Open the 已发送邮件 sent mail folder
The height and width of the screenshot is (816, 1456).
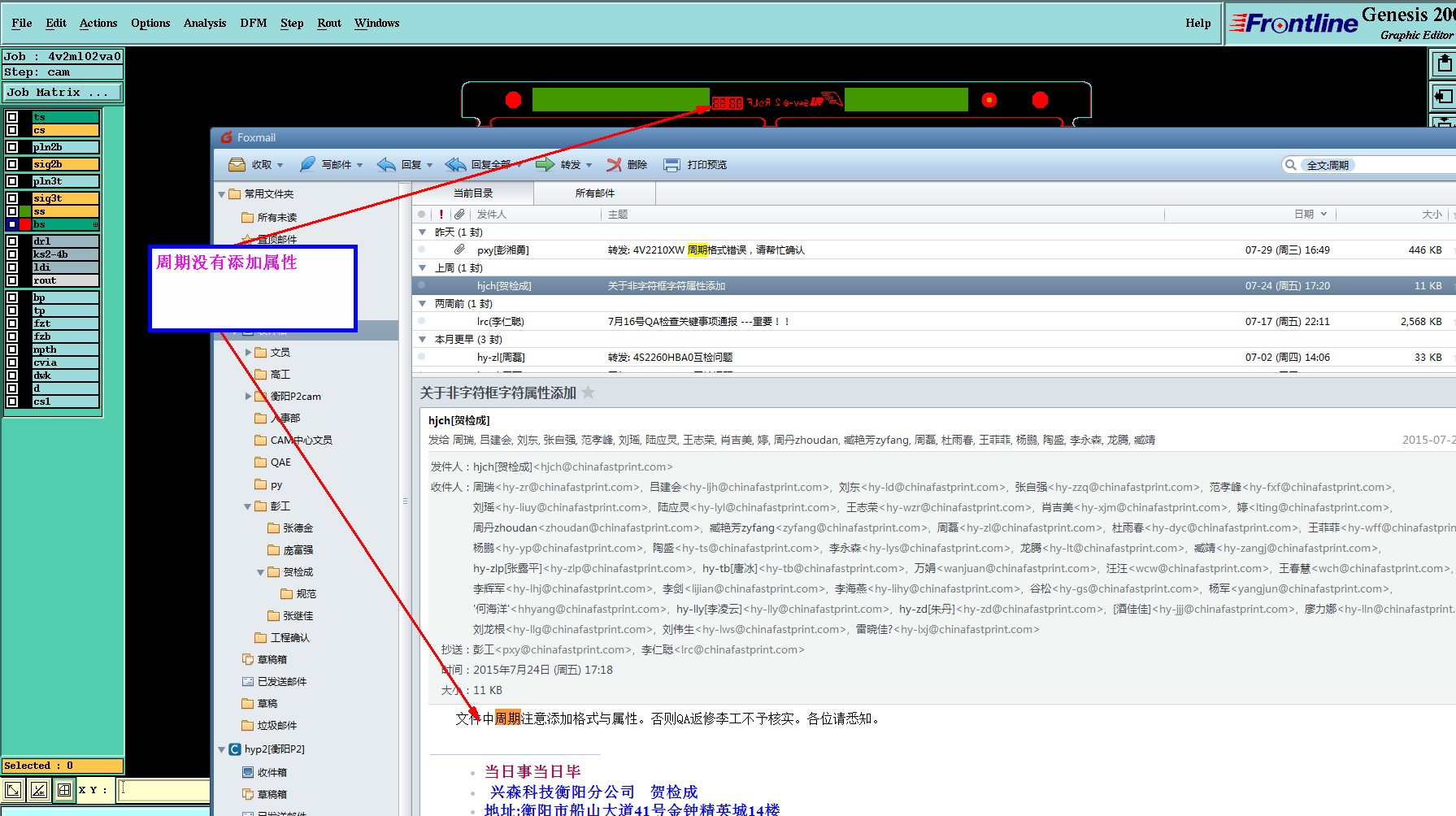(x=275, y=681)
